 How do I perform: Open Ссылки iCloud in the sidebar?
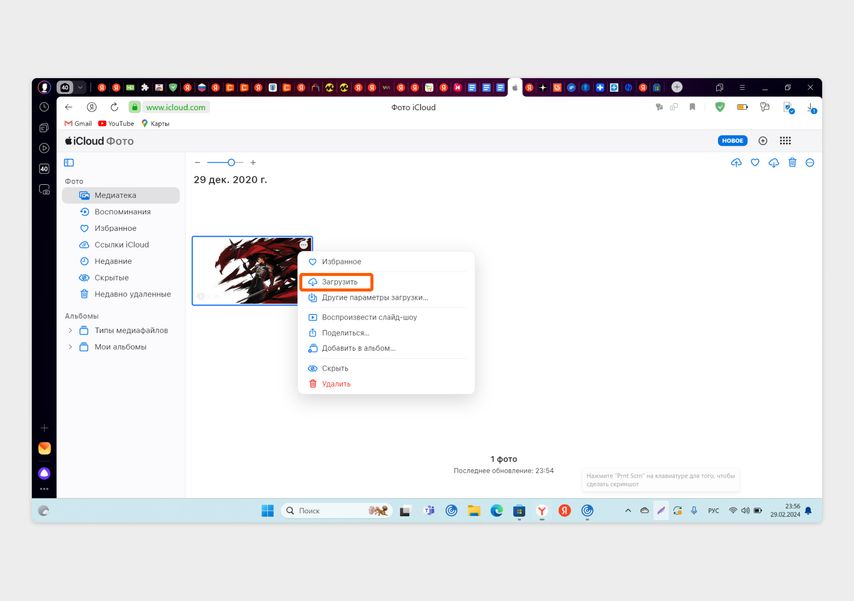121,245
